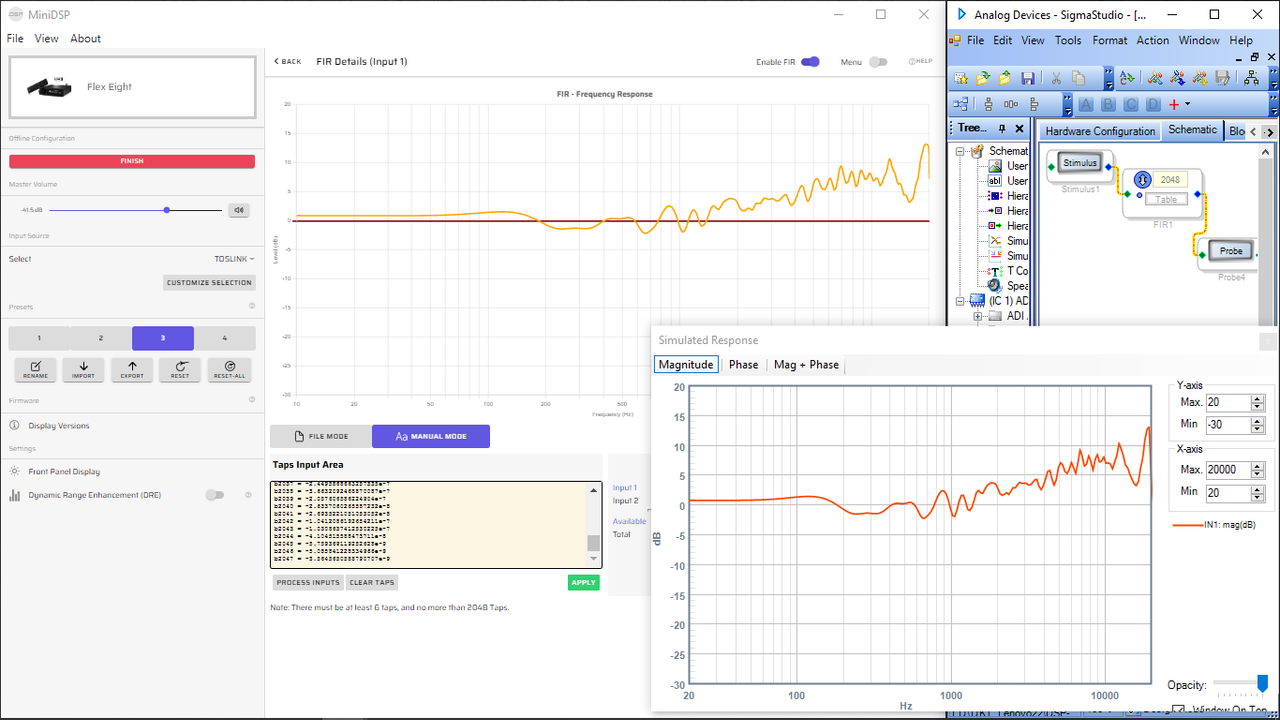The width and height of the screenshot is (1280, 720).
Task: Collapse the Schematic root tree node
Action: (961, 151)
